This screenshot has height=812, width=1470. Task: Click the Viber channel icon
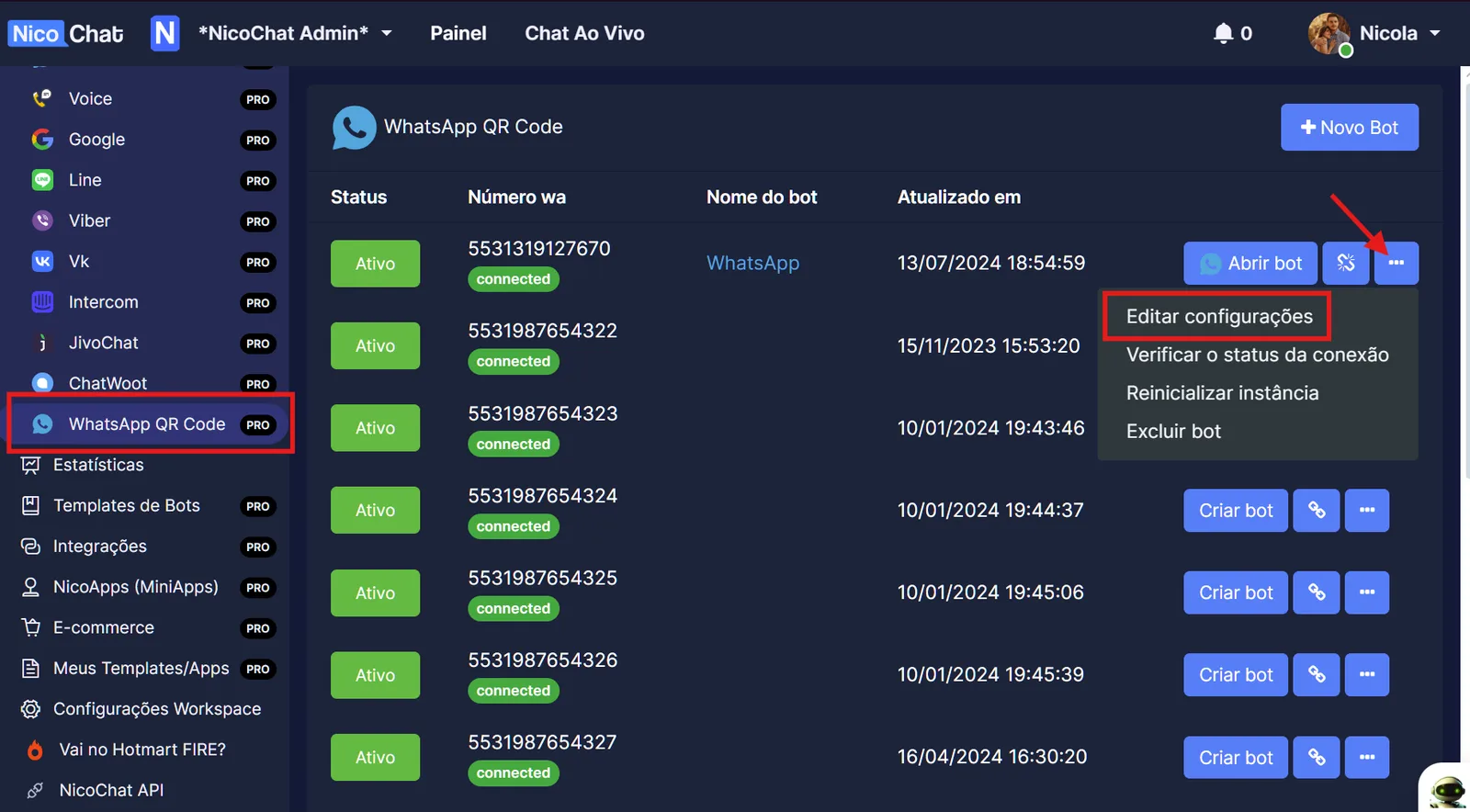(x=42, y=220)
